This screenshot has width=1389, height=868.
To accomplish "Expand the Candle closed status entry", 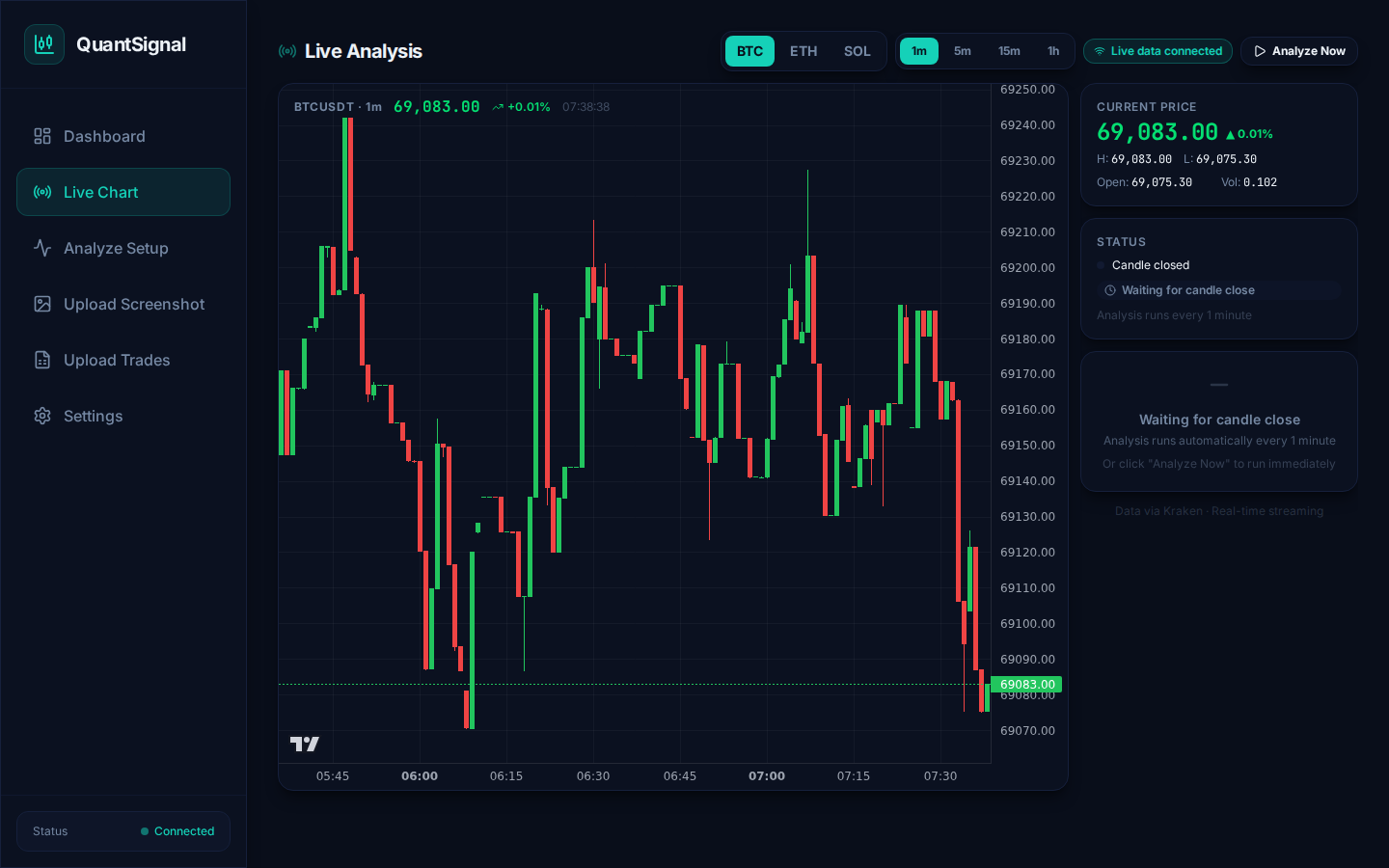I will click(1152, 265).
